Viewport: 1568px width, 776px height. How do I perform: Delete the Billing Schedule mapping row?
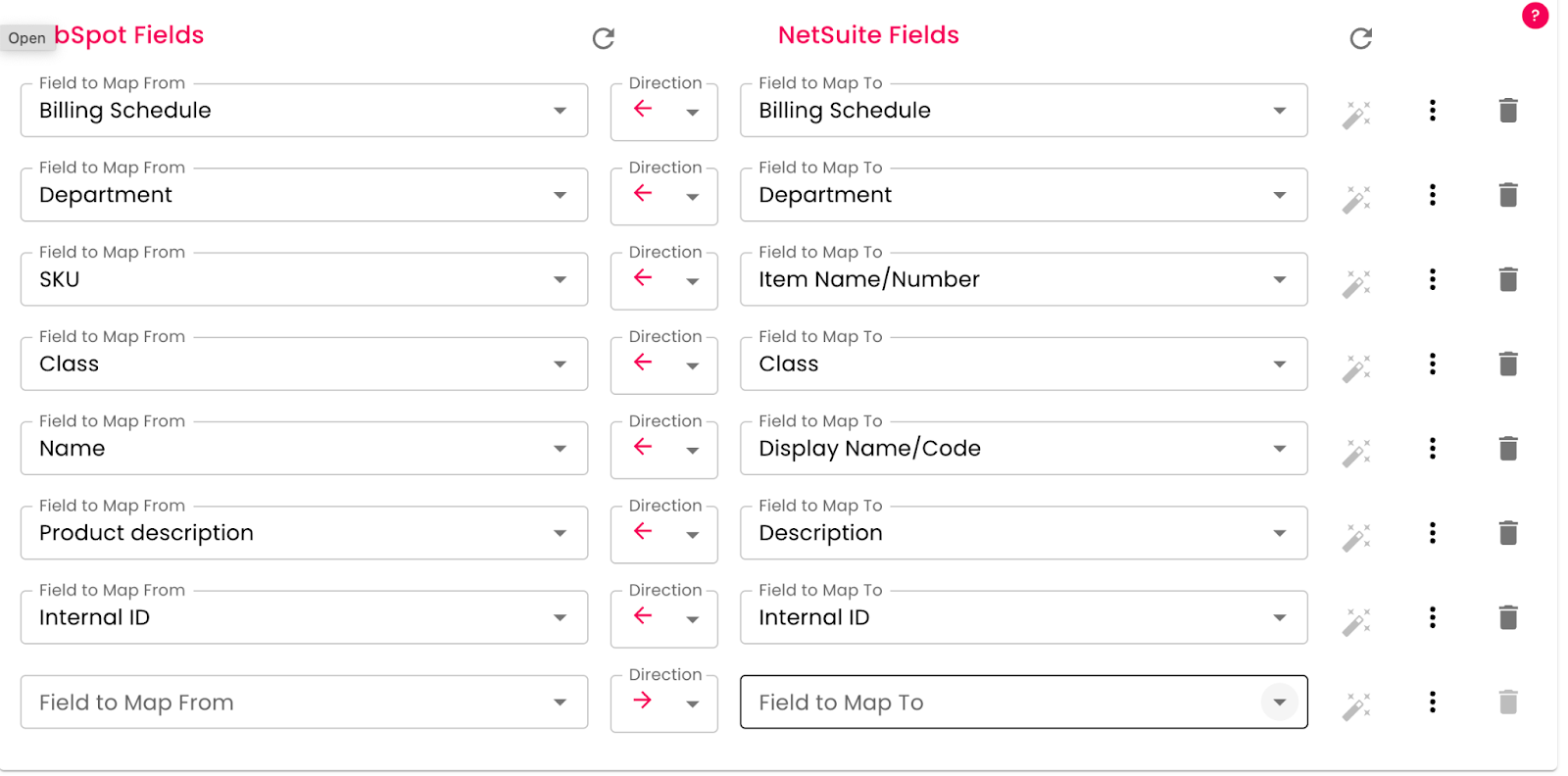coord(1508,111)
